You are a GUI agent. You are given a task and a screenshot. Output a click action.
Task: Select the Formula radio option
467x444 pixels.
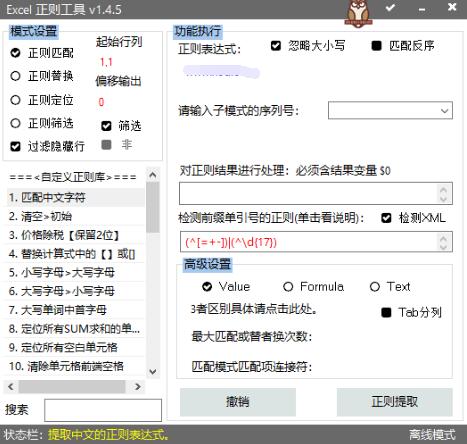(x=288, y=287)
